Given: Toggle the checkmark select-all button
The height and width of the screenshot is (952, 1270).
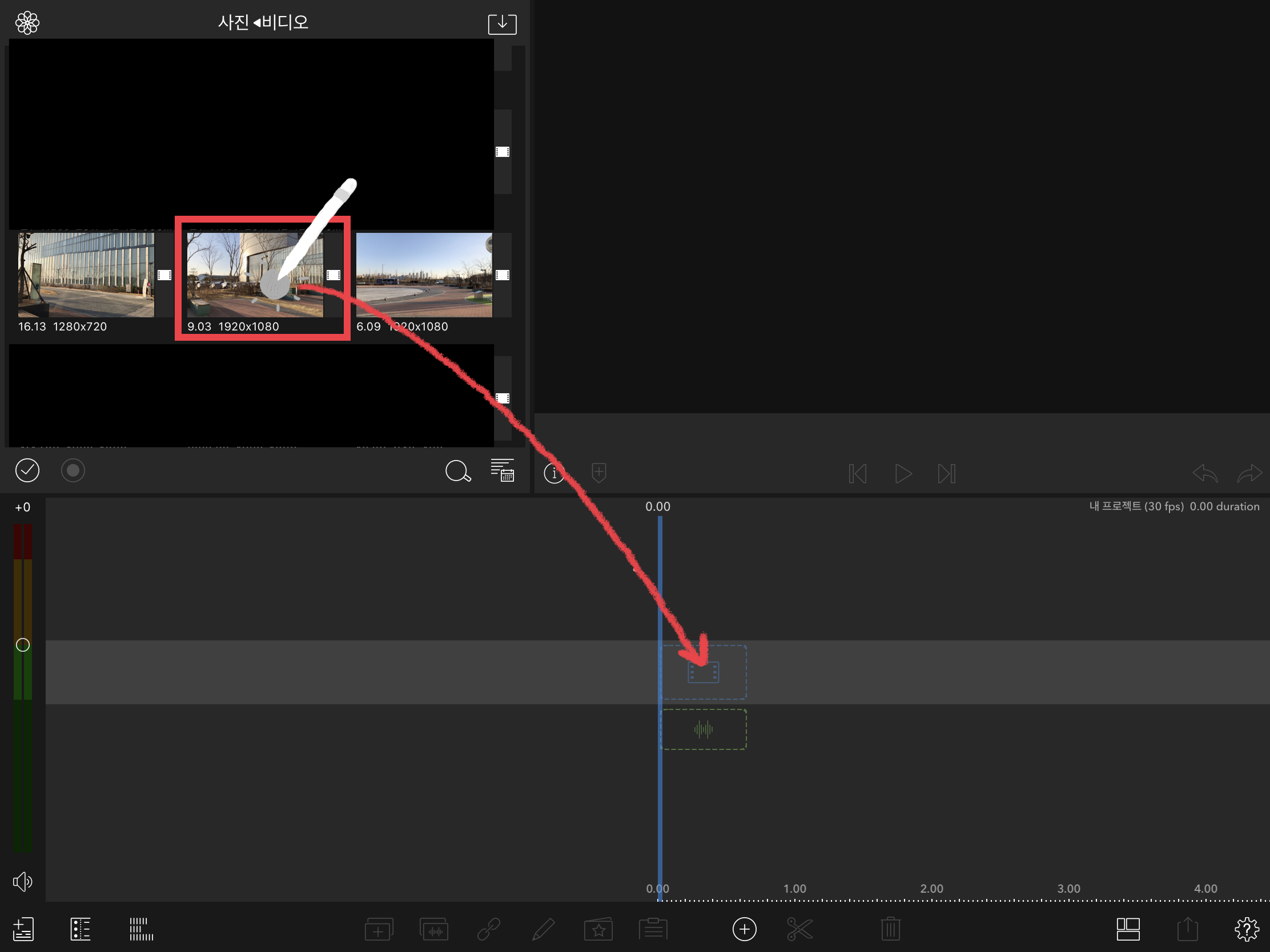Looking at the screenshot, I should click(x=27, y=471).
